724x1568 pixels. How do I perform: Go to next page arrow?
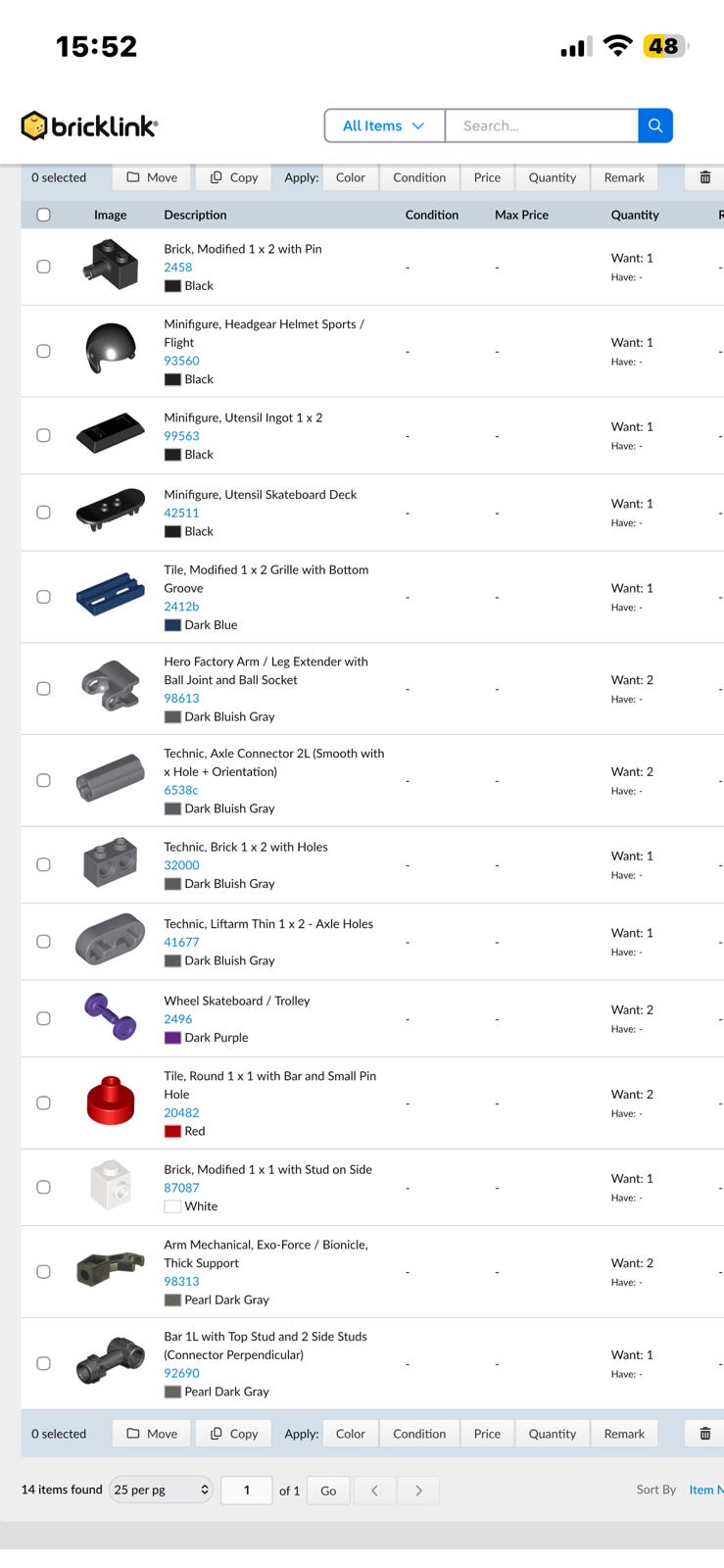418,1490
